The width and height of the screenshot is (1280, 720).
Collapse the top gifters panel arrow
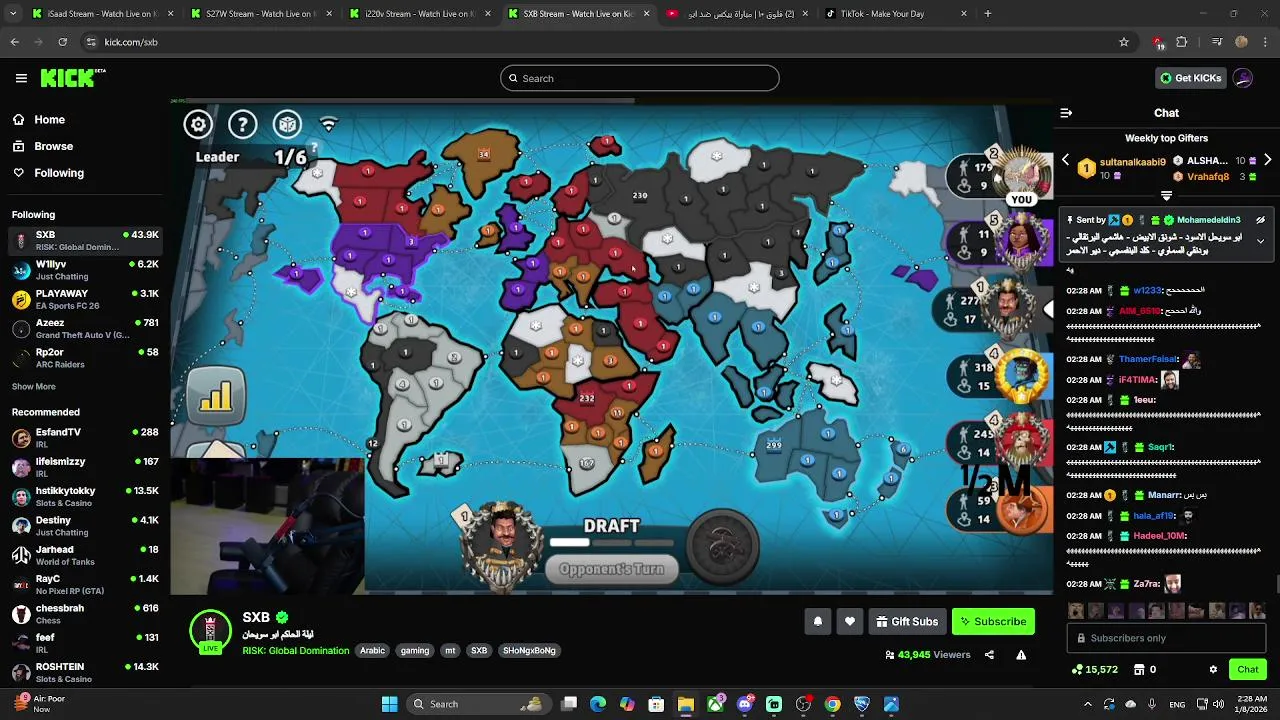point(1166,196)
